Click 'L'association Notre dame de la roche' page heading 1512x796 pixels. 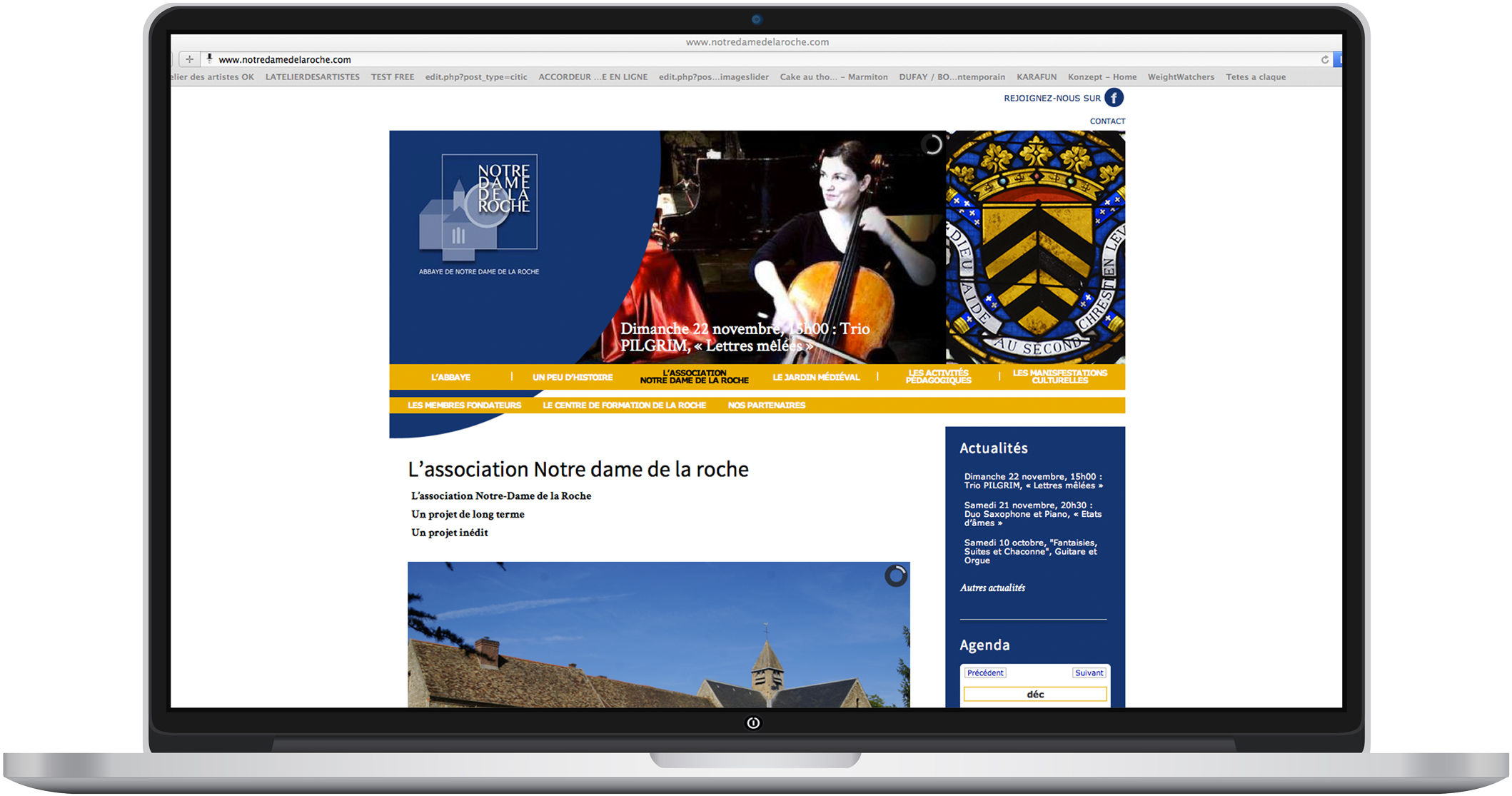(578, 470)
